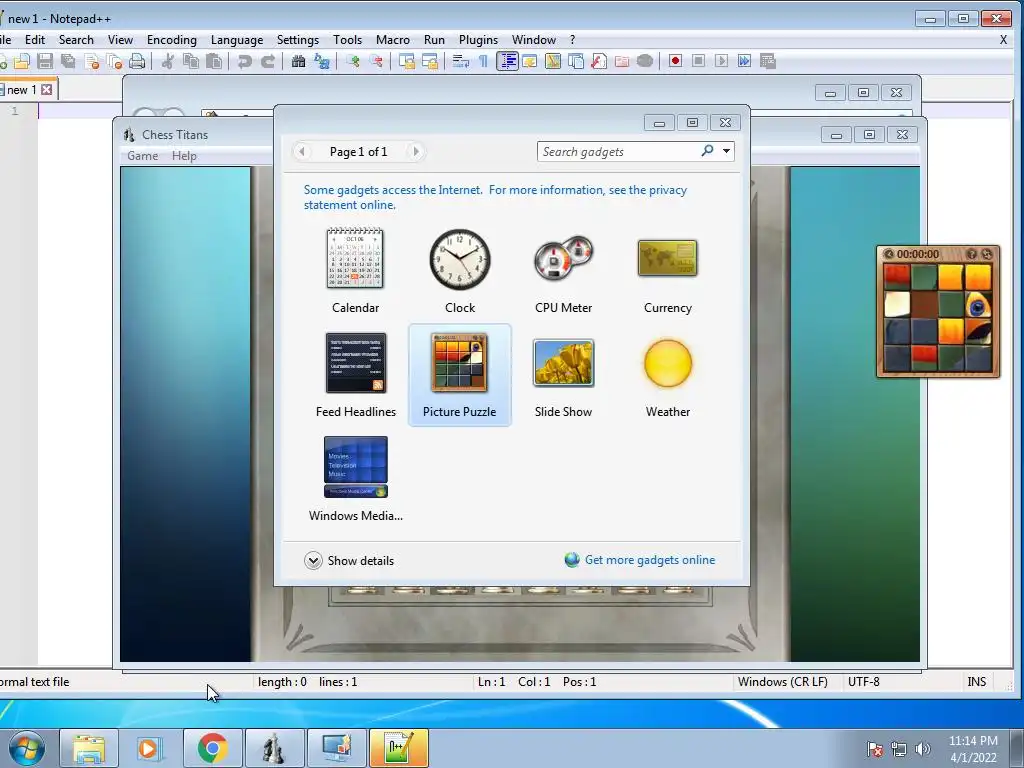Select the Currency gadget
This screenshot has width=1024, height=768.
pyautogui.click(x=667, y=270)
